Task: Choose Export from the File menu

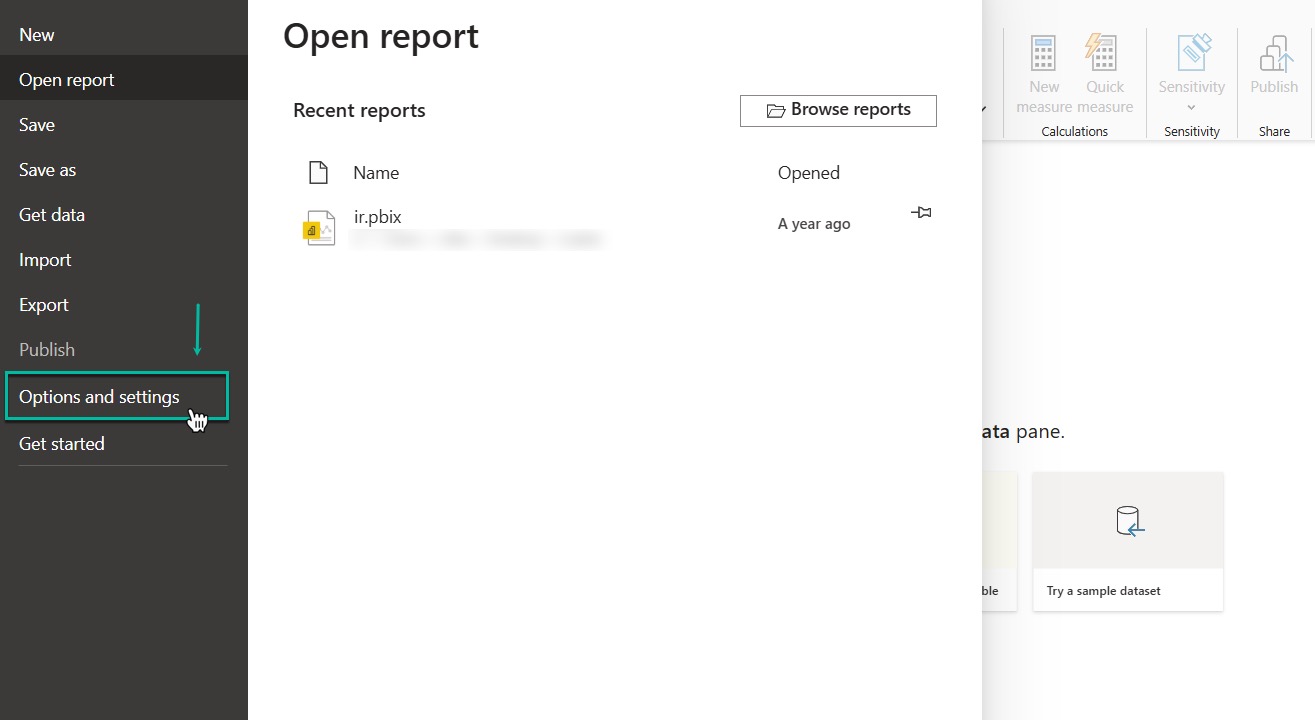Action: [44, 305]
